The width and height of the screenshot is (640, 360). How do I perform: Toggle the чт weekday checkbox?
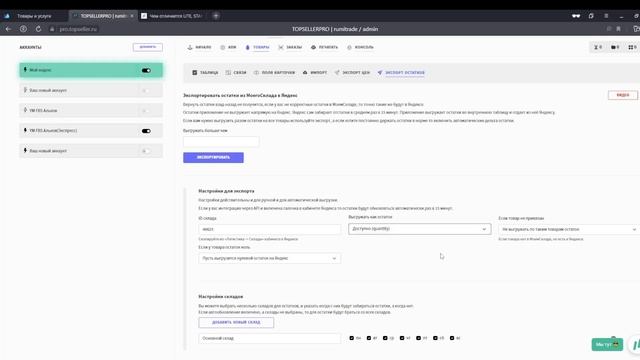[402, 338]
